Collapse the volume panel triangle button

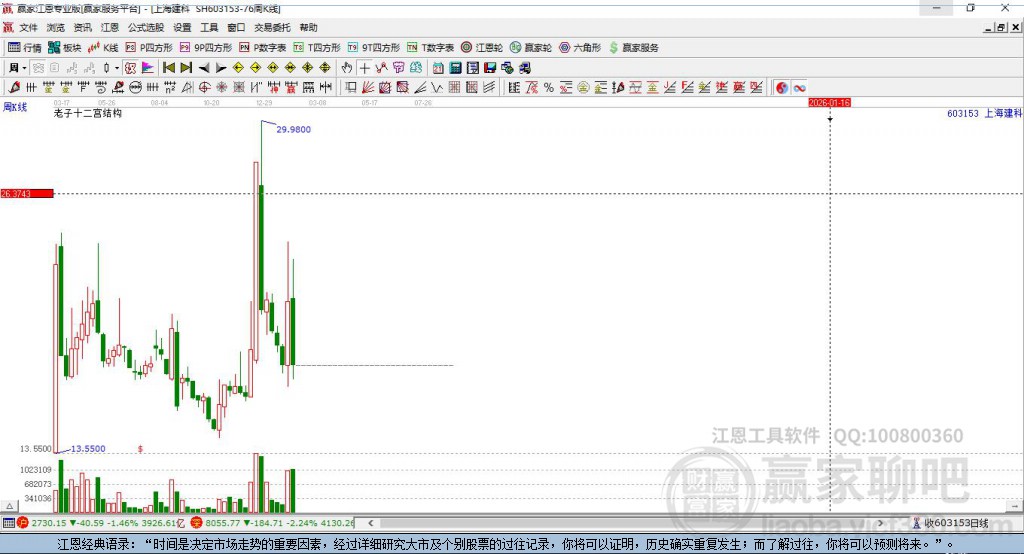[9, 506]
